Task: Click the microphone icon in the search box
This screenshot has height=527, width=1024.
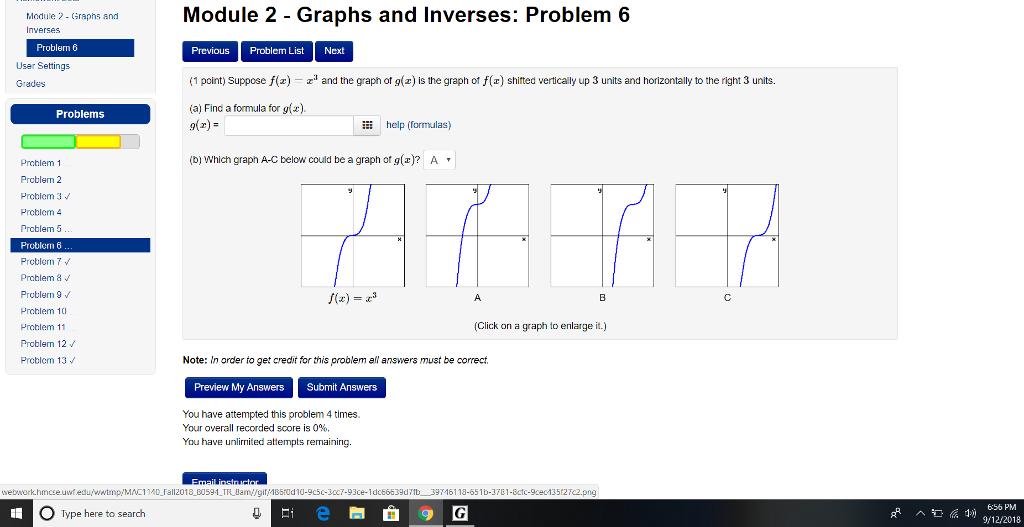Action: point(257,513)
